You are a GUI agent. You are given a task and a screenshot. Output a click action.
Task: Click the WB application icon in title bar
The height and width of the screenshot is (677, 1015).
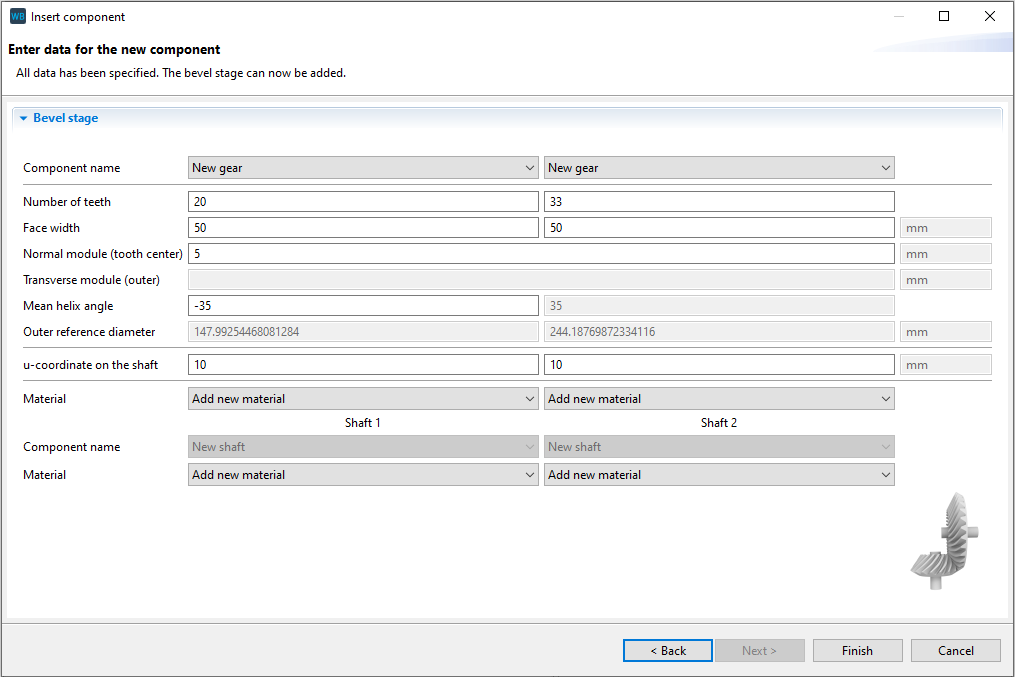click(x=17, y=17)
